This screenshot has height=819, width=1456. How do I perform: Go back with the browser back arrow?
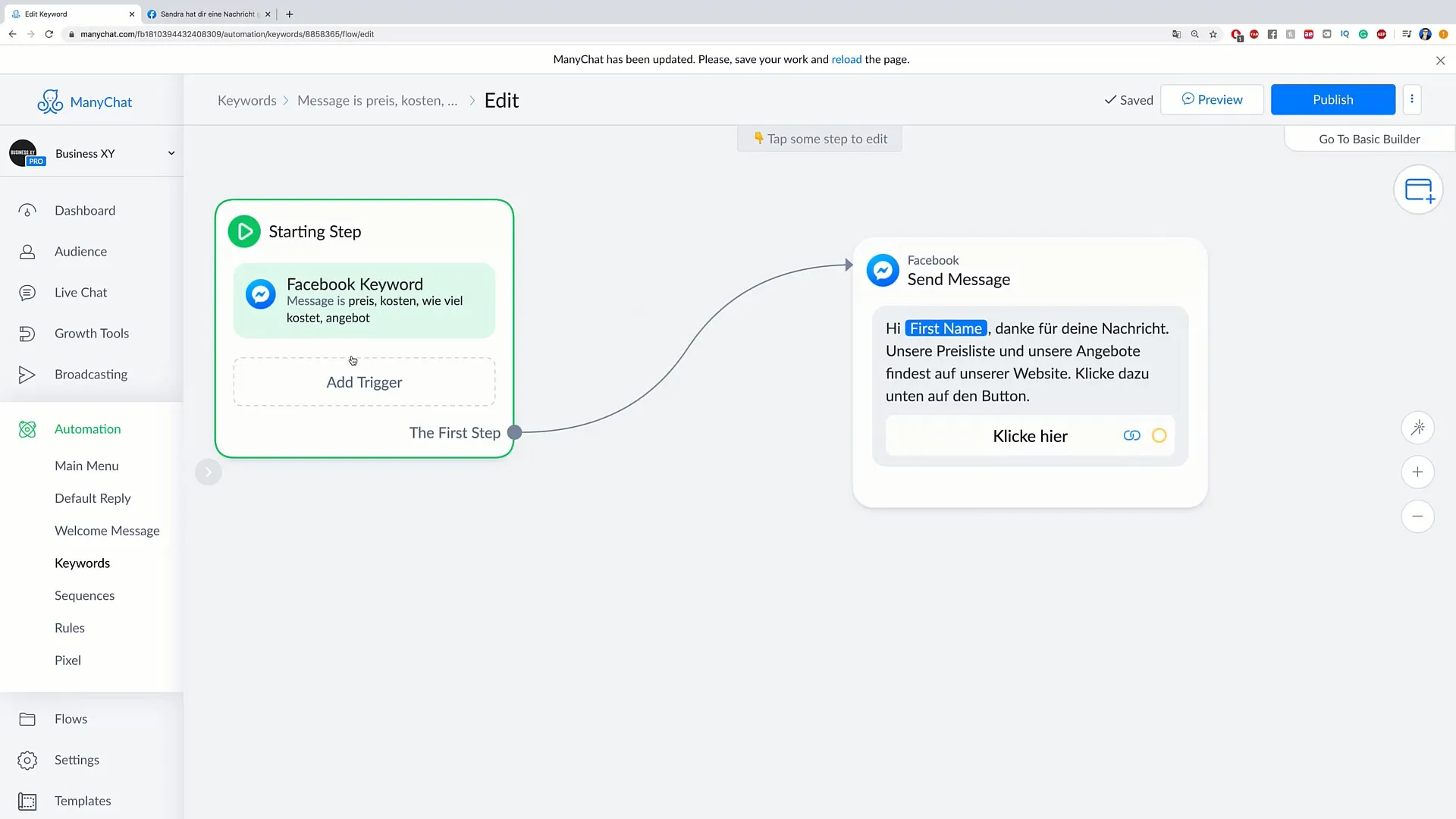tap(12, 34)
